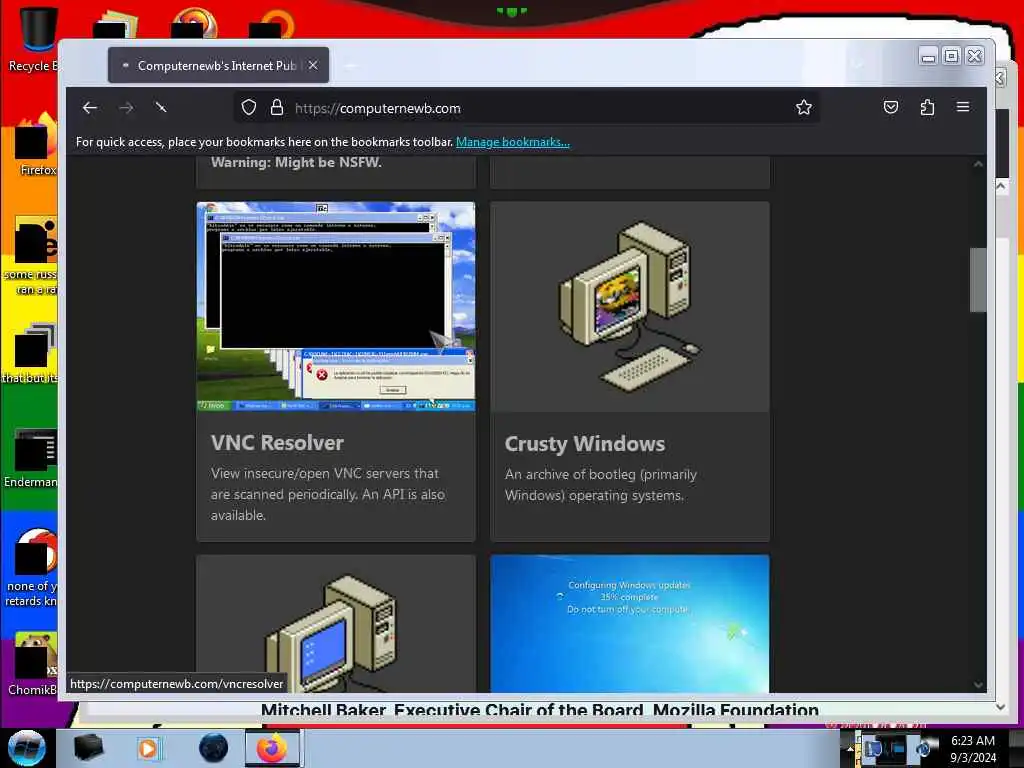Click the VNC Resolver heading
Image resolution: width=1024 pixels, height=768 pixels.
pos(277,443)
